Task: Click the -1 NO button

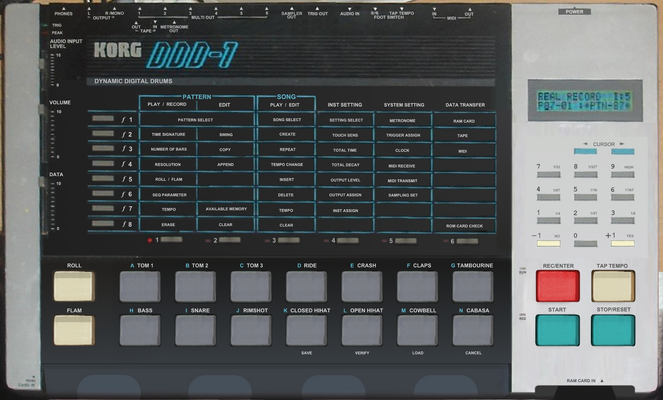Action: [x=548, y=244]
